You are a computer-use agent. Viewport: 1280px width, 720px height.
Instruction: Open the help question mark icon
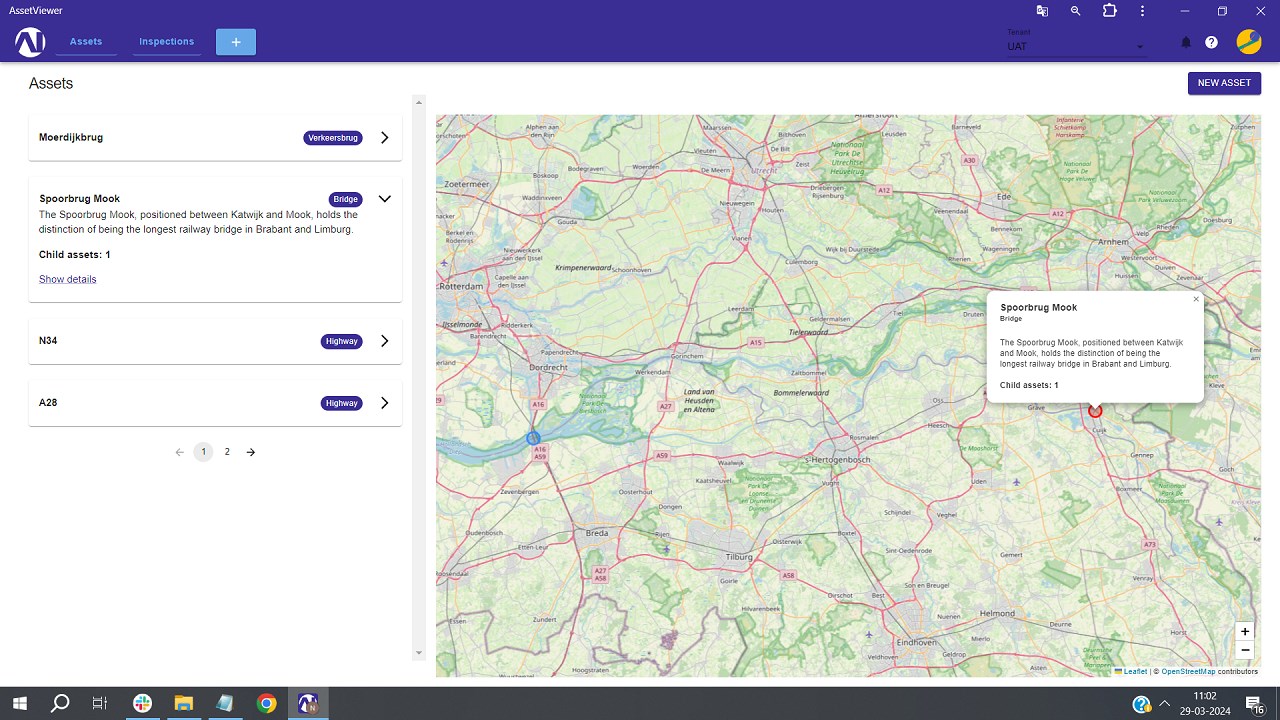tap(1212, 42)
